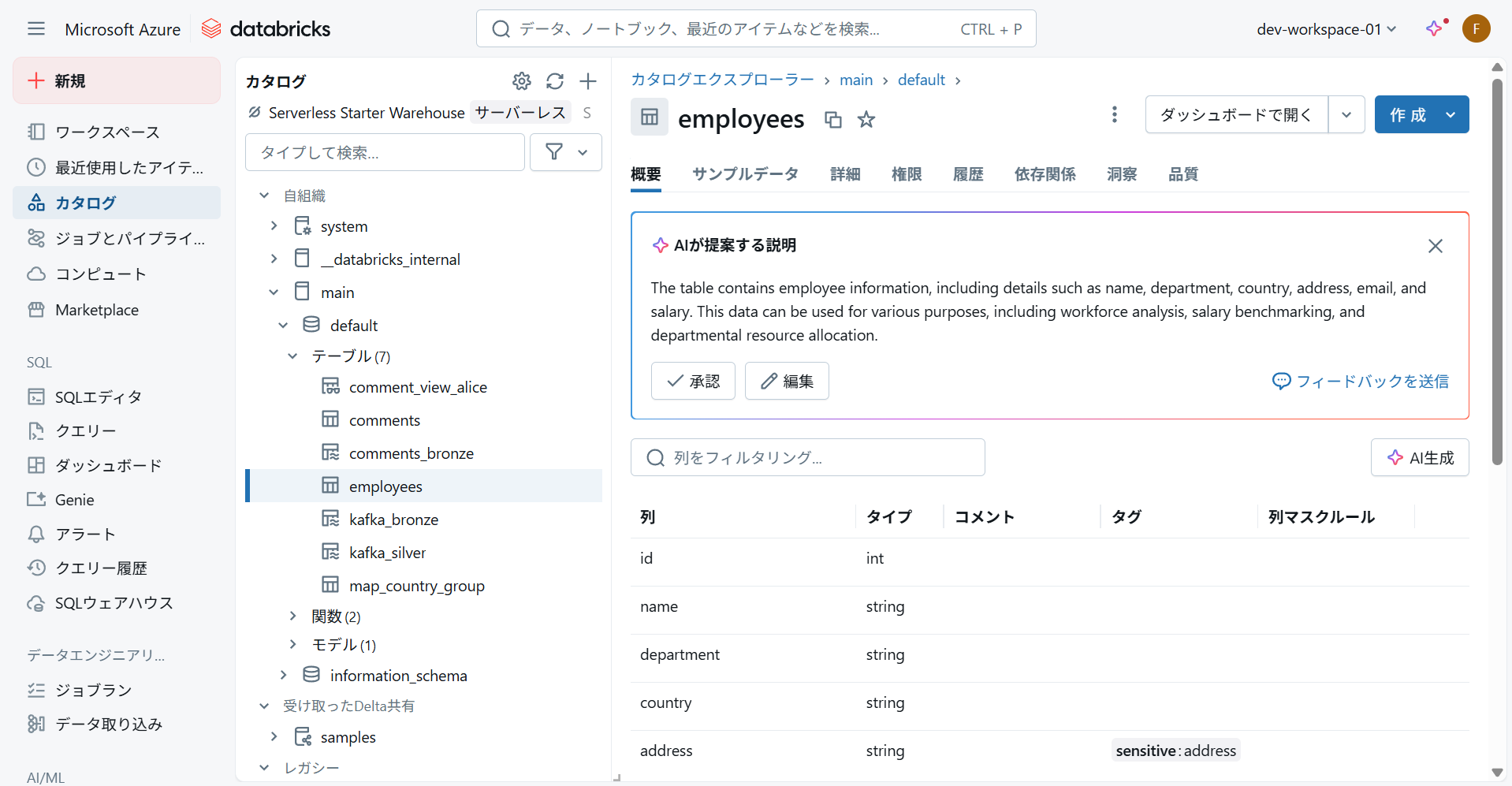Switch to the Insights tab
1512x786 pixels.
1122,174
